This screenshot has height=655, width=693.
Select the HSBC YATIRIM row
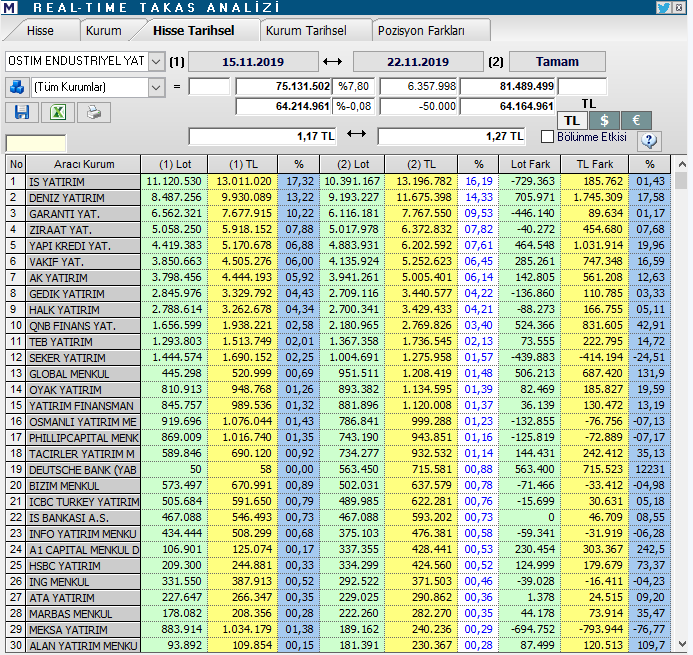pyautogui.click(x=338, y=566)
